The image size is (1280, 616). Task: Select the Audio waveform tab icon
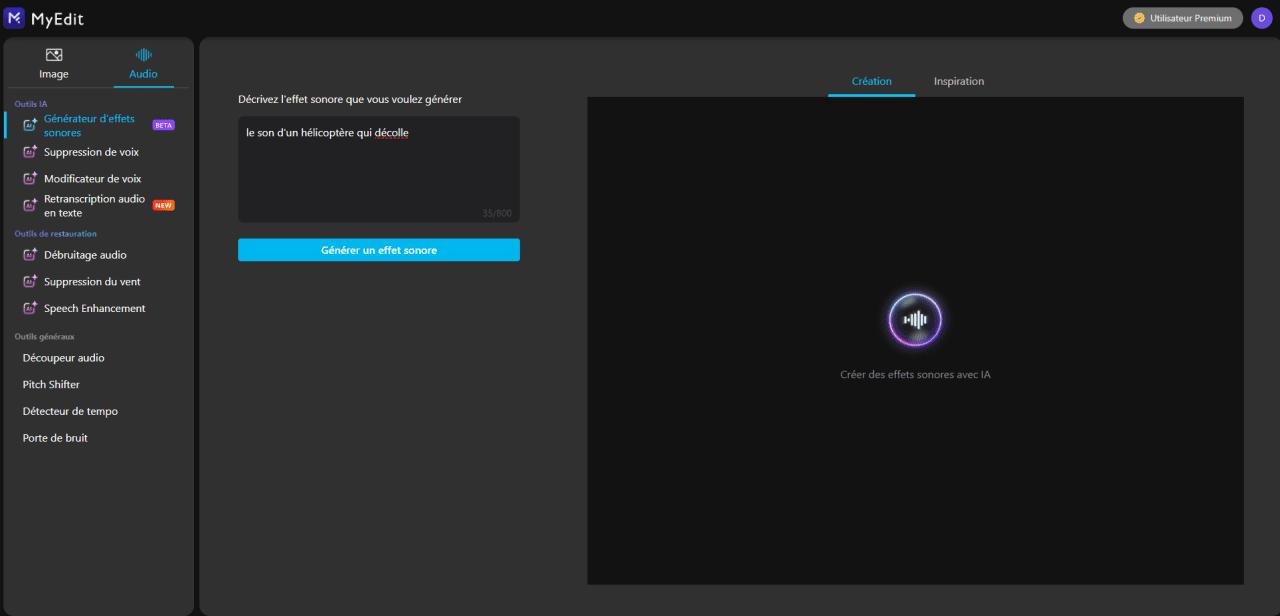click(143, 55)
